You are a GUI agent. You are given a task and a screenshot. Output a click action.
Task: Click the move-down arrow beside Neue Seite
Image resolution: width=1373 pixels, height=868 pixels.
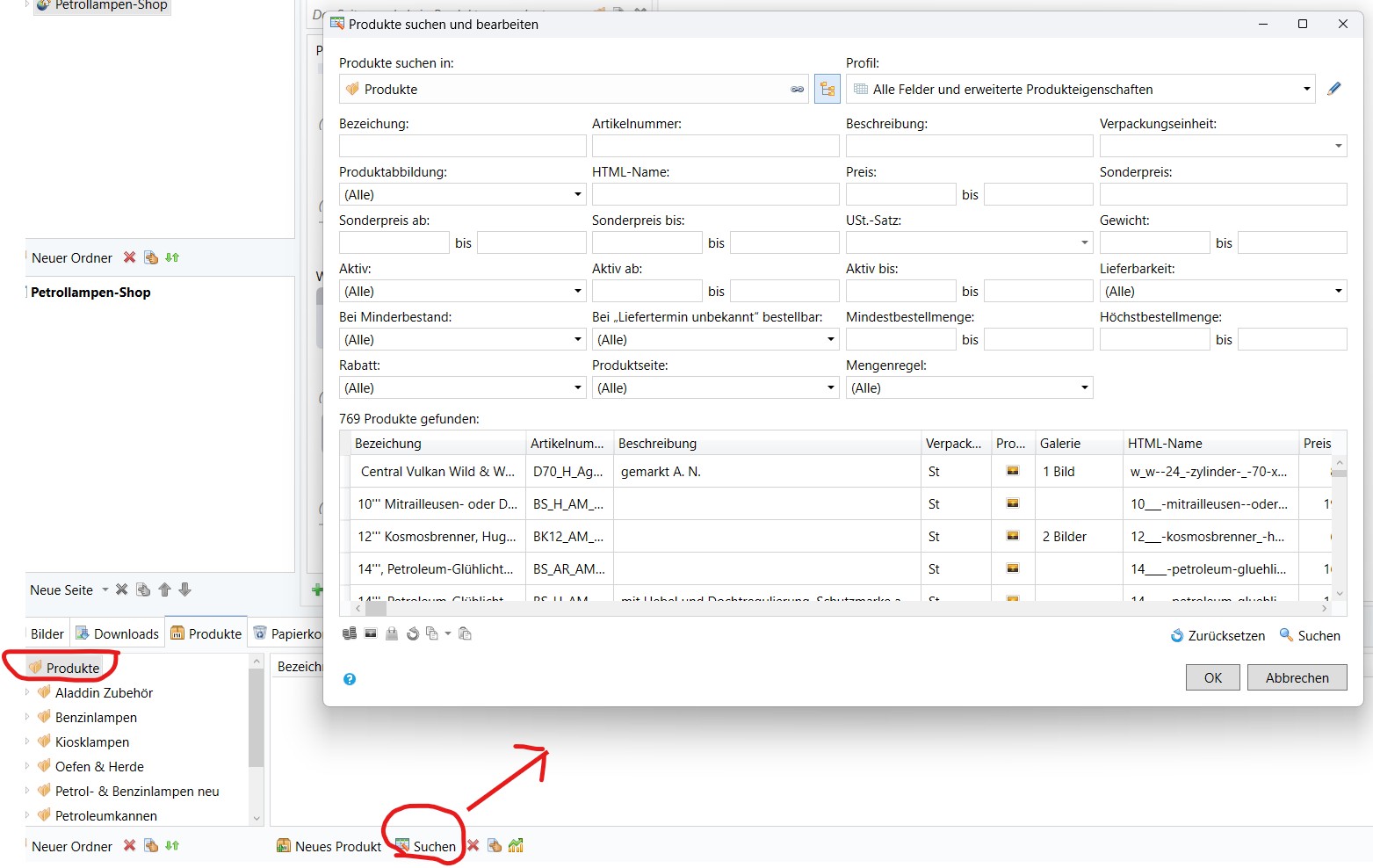[184, 590]
